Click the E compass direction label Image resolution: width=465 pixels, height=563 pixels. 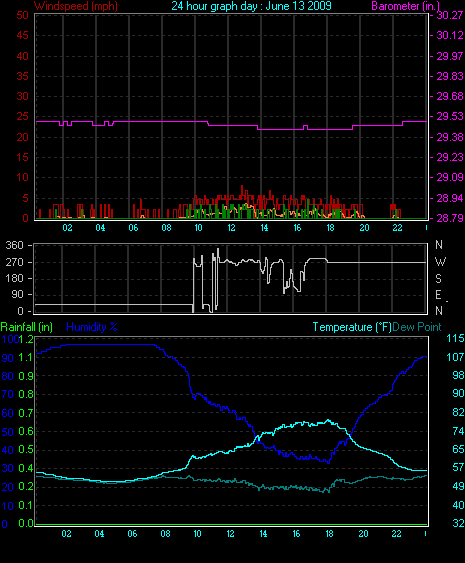point(438,295)
